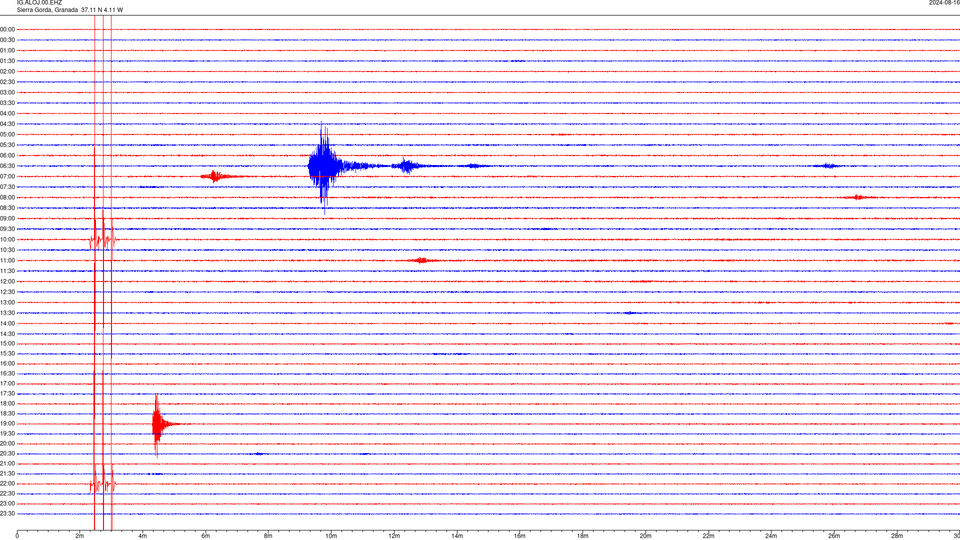This screenshot has width=960, height=540.
Task: Click the 22:00 trace time label
Action: [x=7, y=484]
